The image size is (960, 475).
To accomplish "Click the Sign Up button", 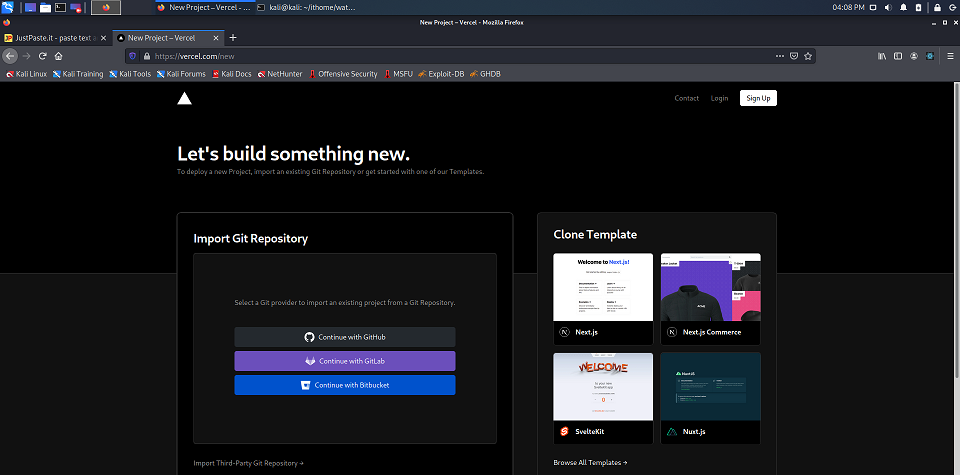I will tap(758, 98).
